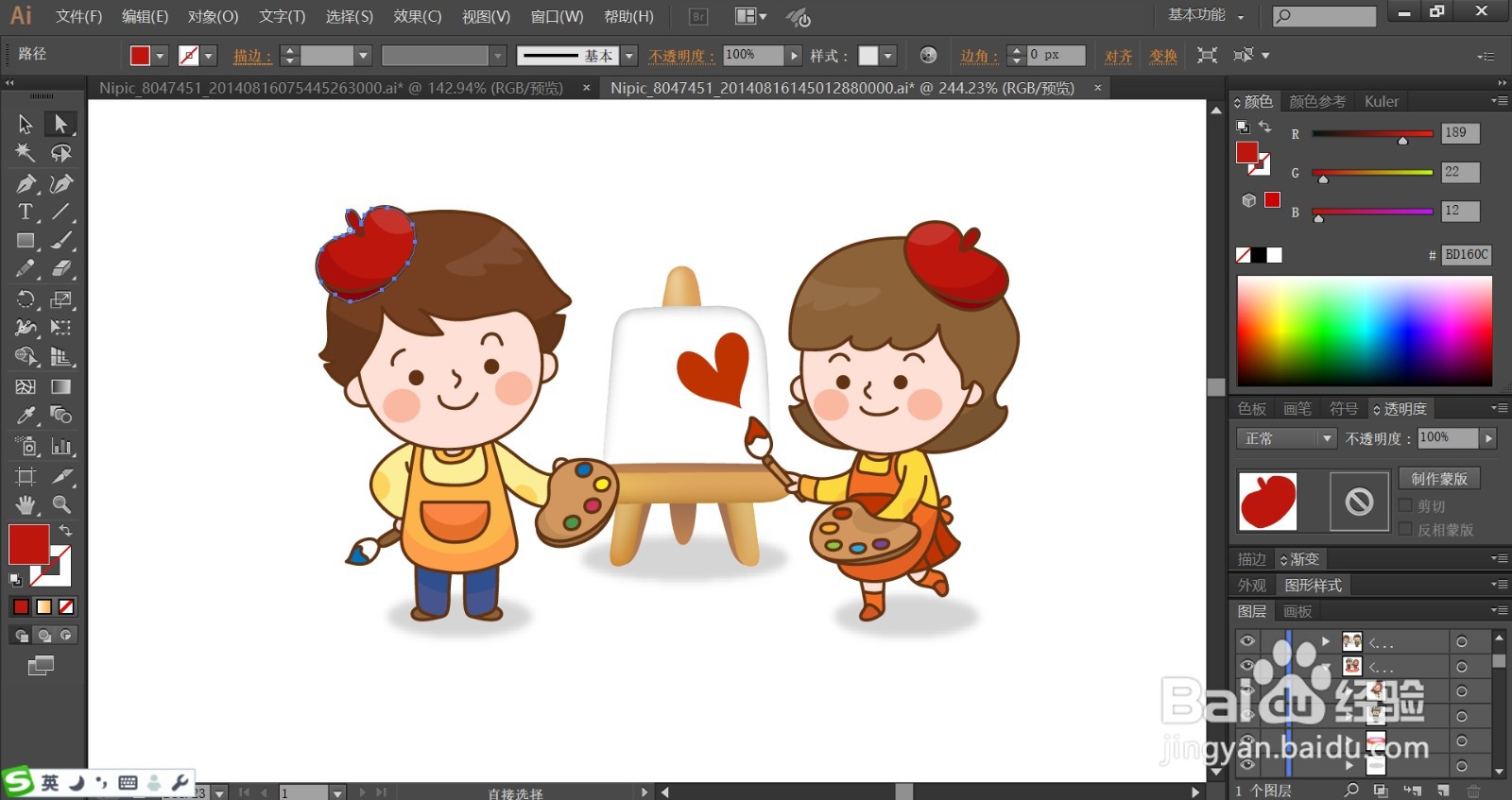Click the 变换 link in control bar

tap(1163, 56)
